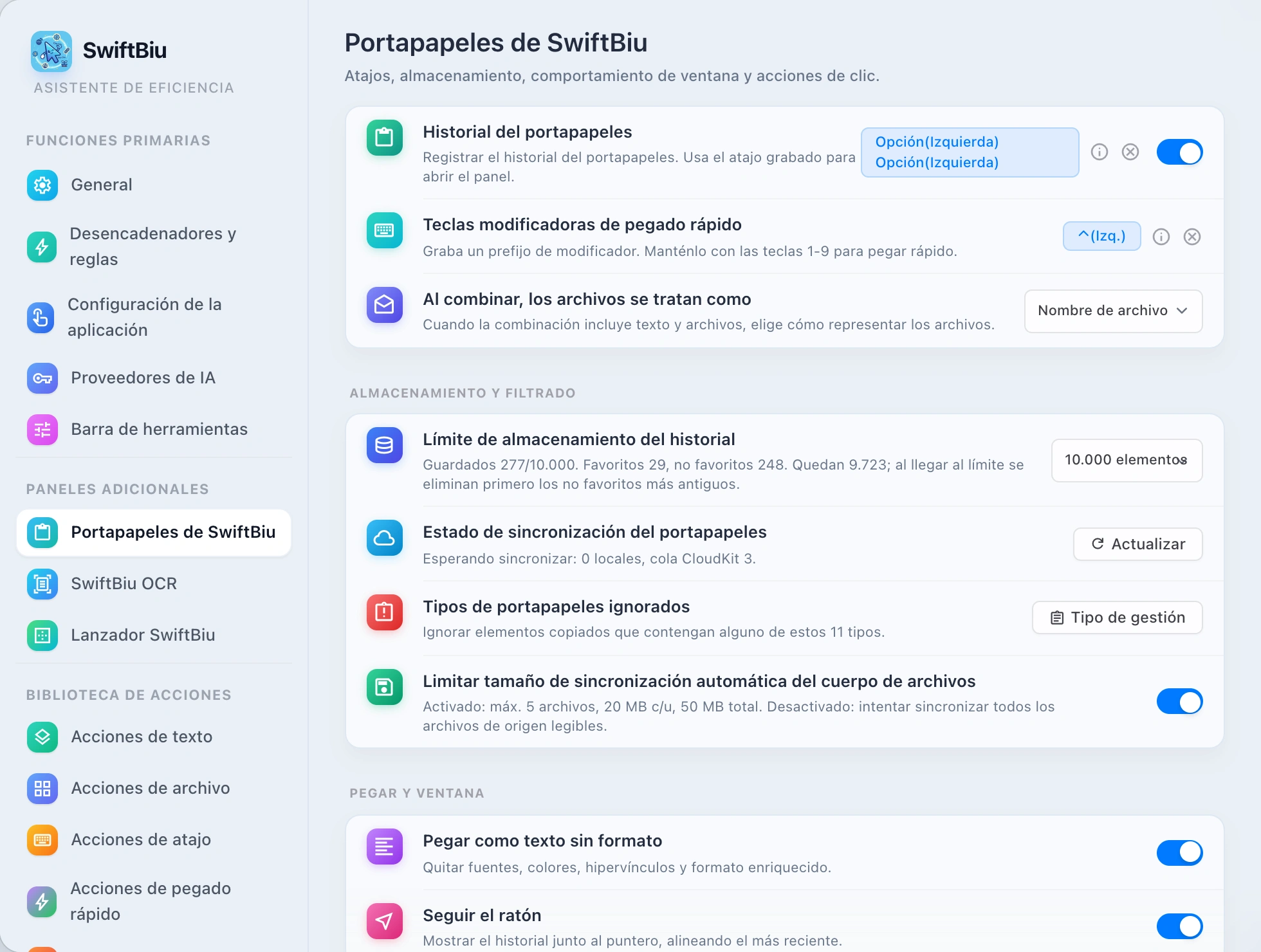Image resolution: width=1261 pixels, height=952 pixels.
Task: Click the Actualizar sync button
Action: 1137,544
